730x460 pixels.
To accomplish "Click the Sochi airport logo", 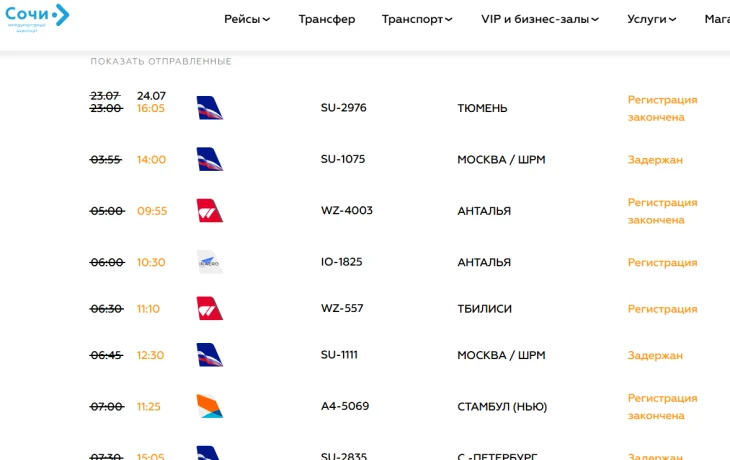I will (x=37, y=18).
